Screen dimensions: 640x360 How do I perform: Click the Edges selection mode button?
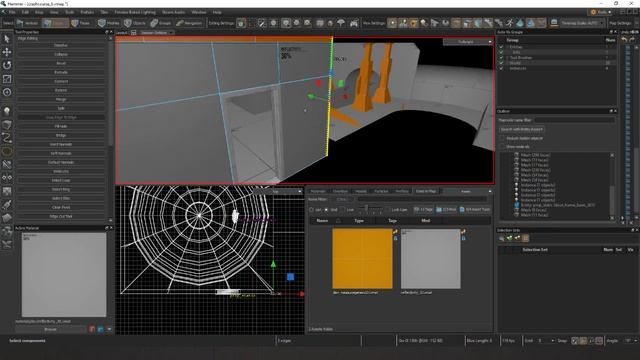[x=56, y=23]
